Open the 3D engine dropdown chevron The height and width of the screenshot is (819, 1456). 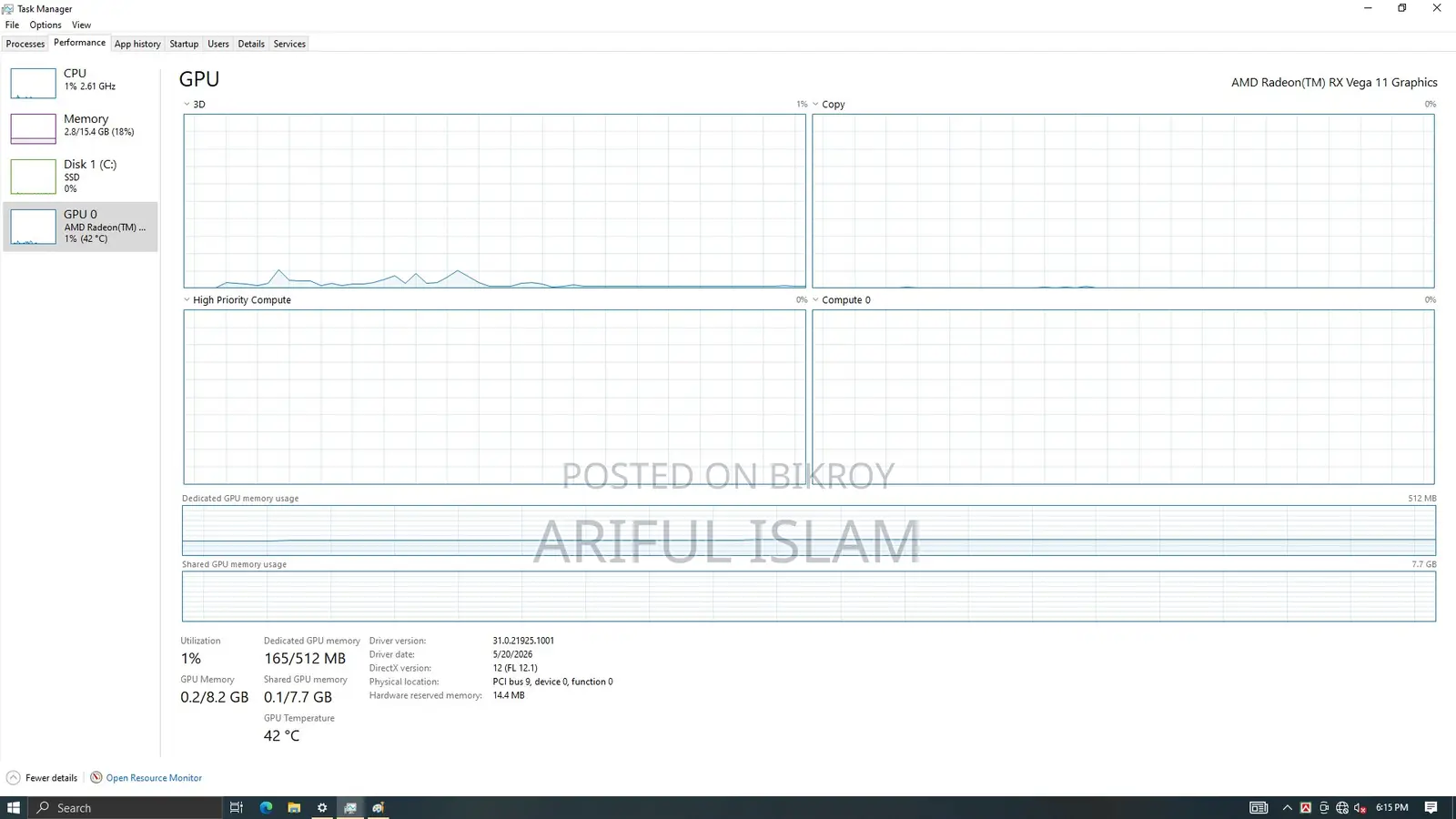pos(187,105)
